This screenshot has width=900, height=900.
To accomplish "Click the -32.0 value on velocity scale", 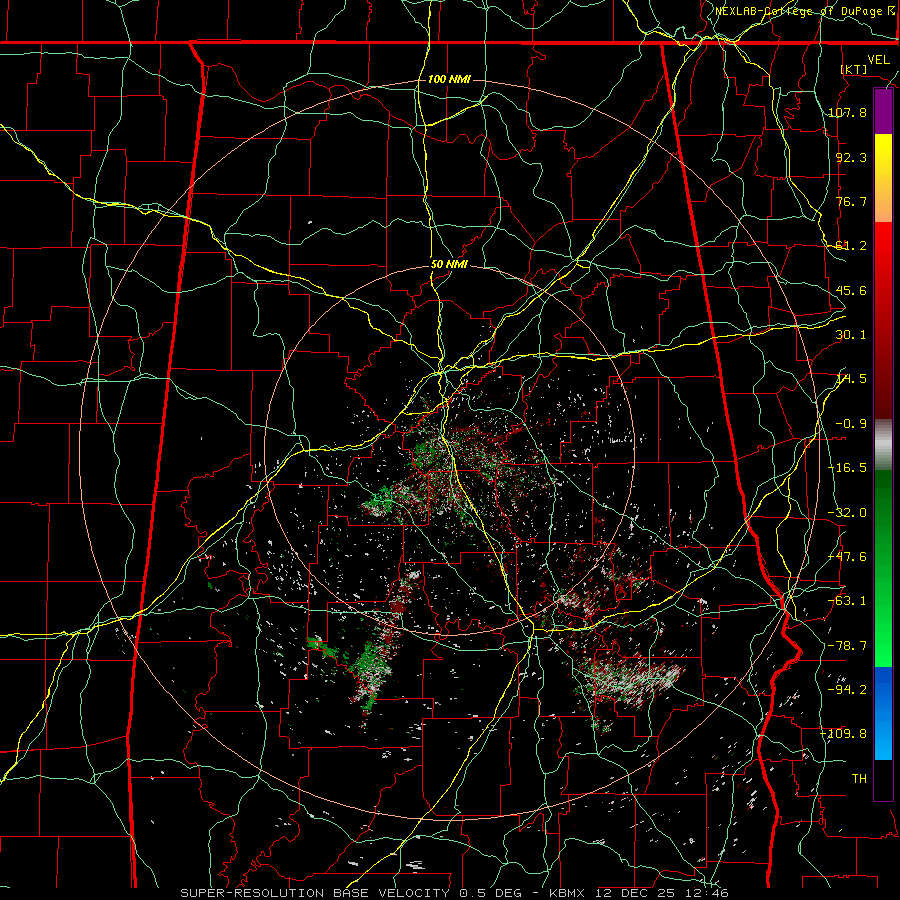I will coord(847,513).
